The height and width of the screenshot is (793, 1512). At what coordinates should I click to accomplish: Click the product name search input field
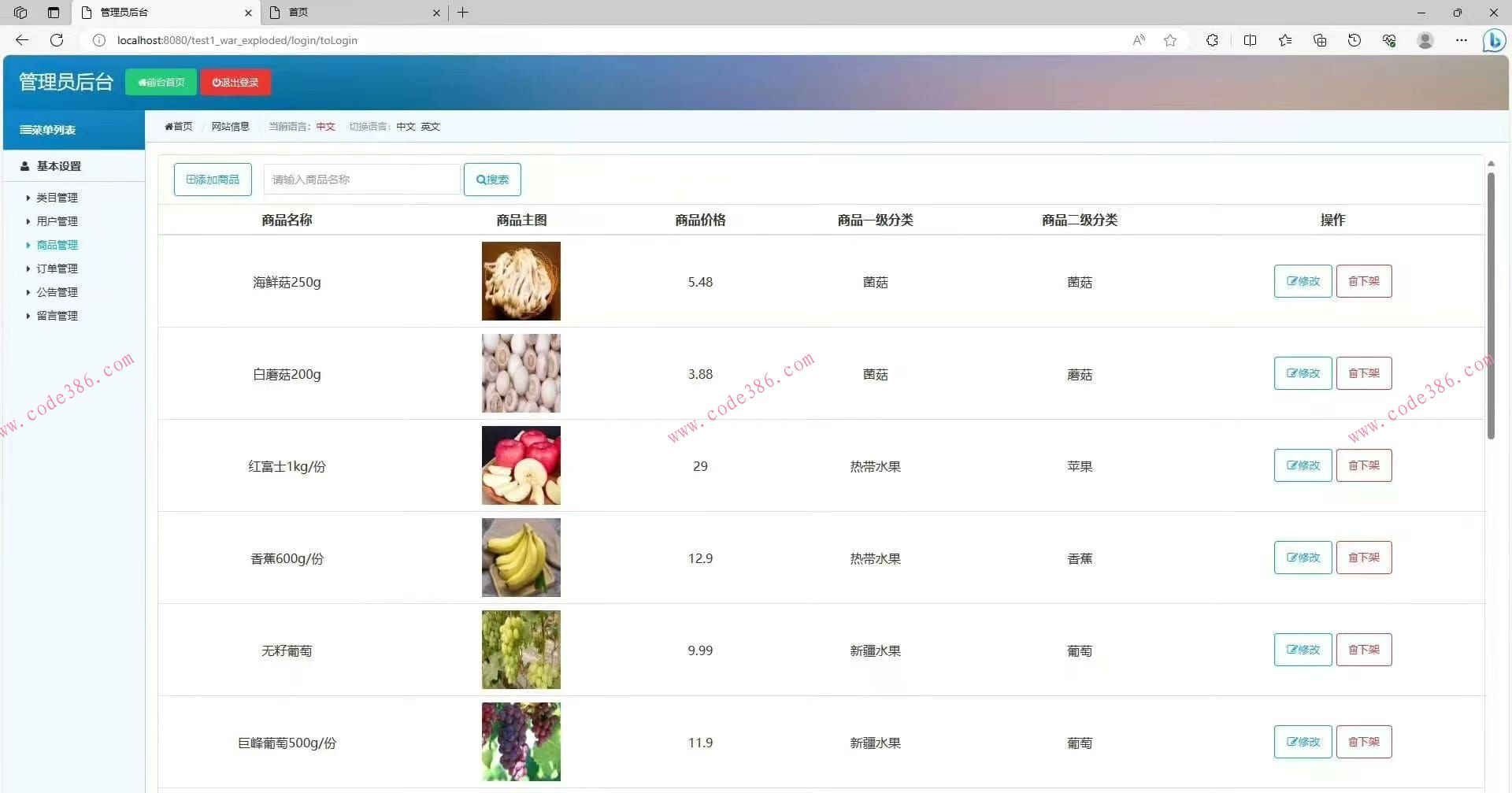coord(361,179)
